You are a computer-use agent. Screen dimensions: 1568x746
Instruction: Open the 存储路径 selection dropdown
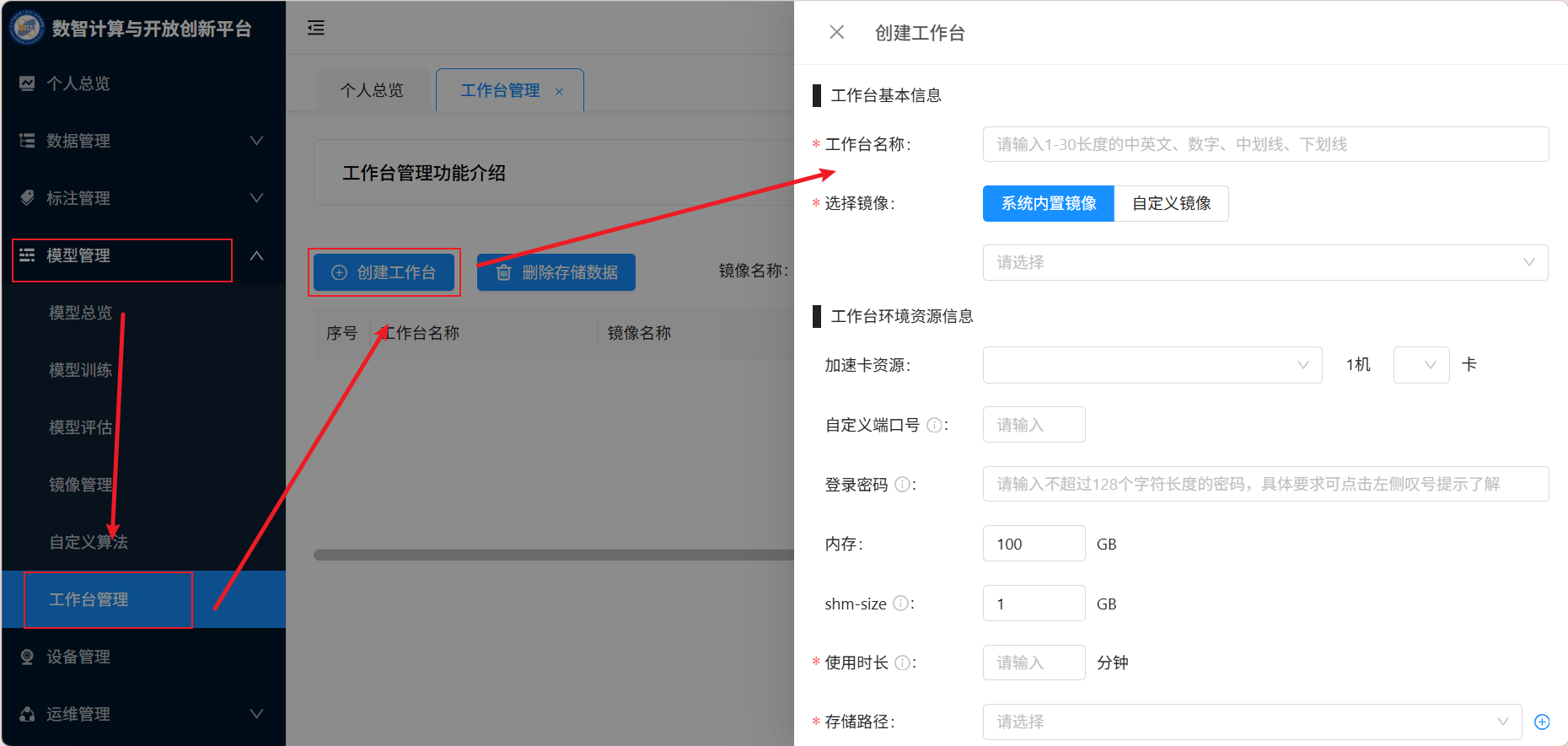point(1251,722)
